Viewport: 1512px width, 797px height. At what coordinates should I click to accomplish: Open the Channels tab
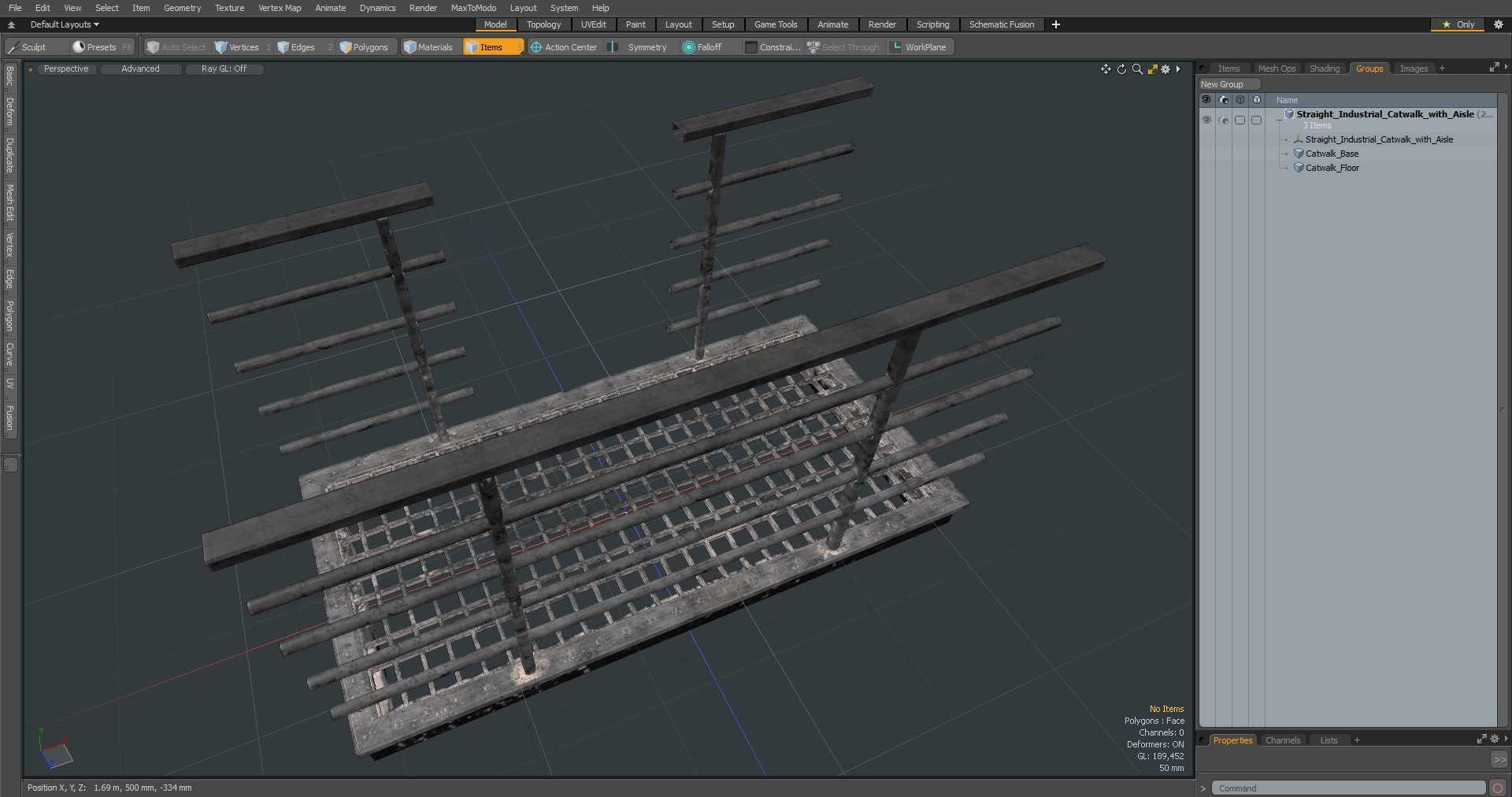pos(1283,740)
